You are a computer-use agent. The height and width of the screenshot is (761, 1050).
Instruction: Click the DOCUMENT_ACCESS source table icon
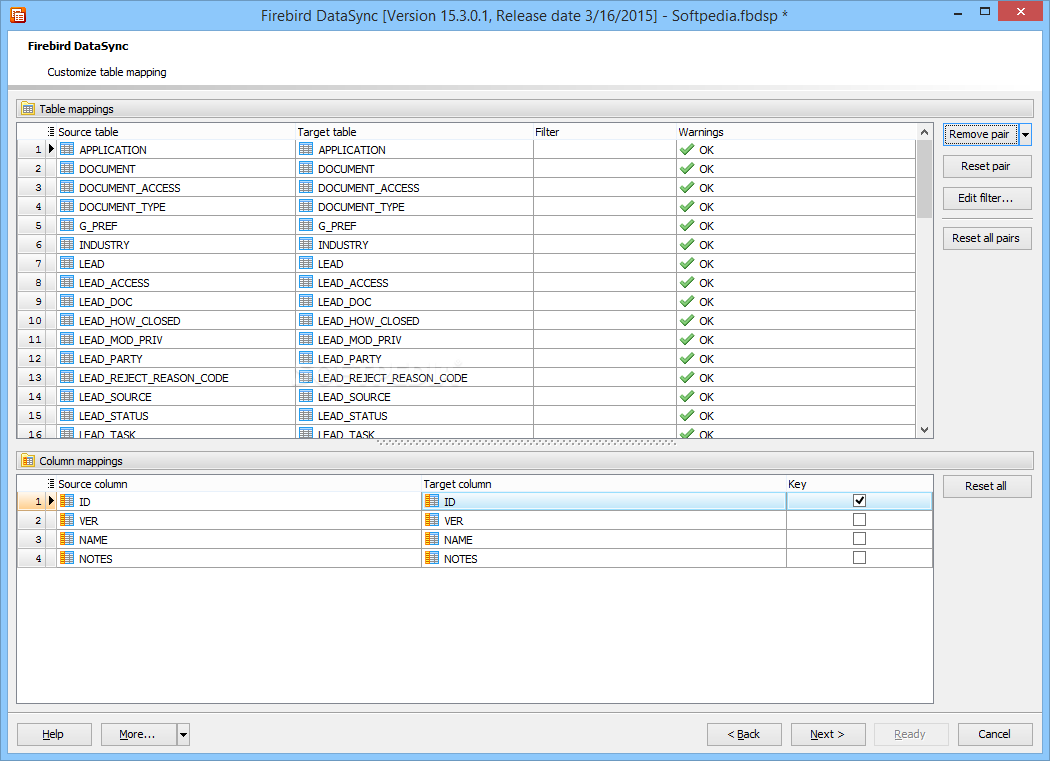click(x=67, y=187)
